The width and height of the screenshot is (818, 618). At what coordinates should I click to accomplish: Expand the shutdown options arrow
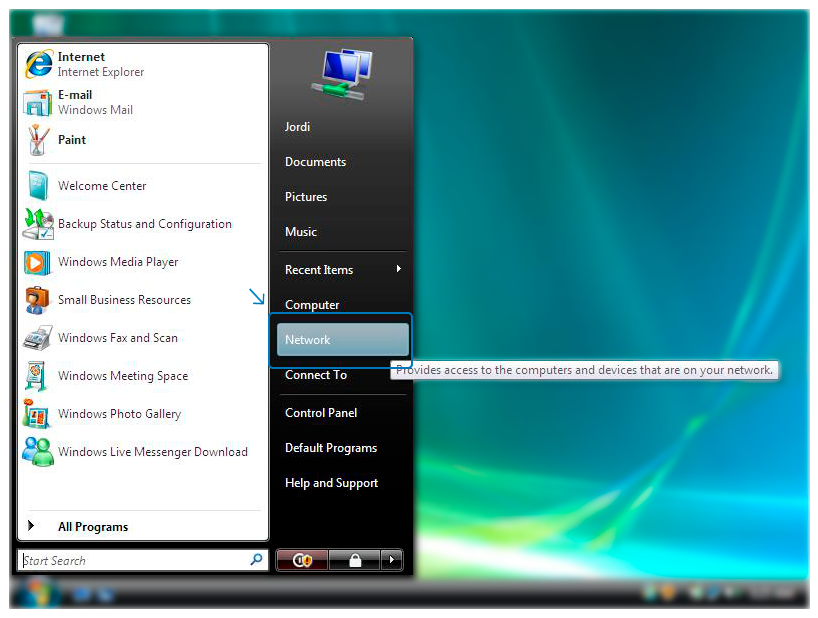click(x=392, y=561)
